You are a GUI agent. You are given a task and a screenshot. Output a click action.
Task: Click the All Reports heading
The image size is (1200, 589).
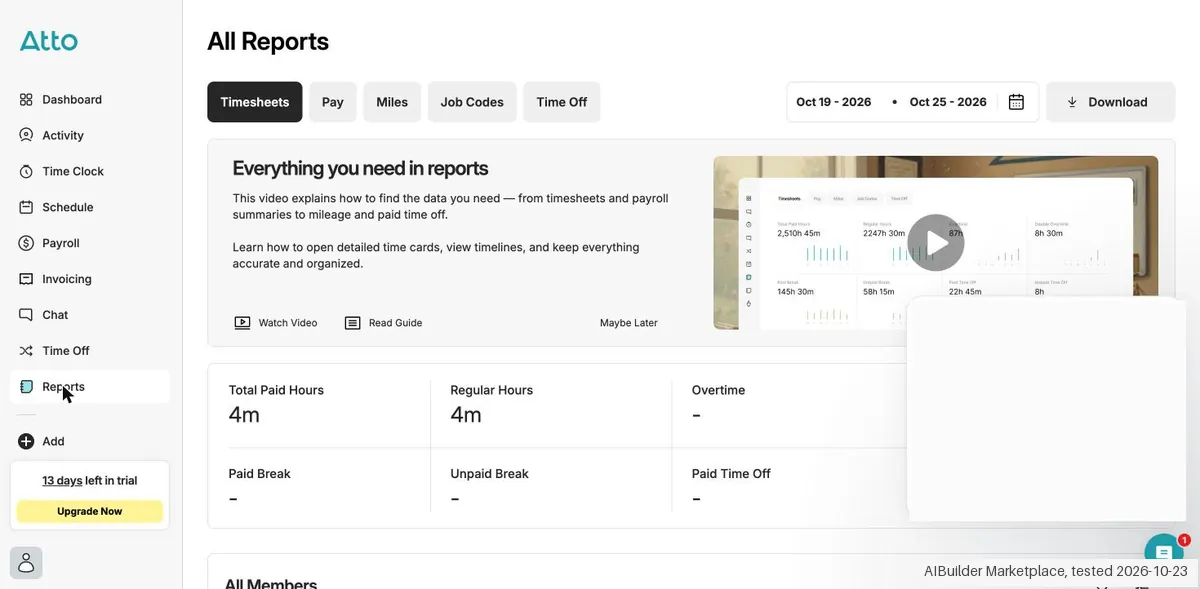pos(268,41)
